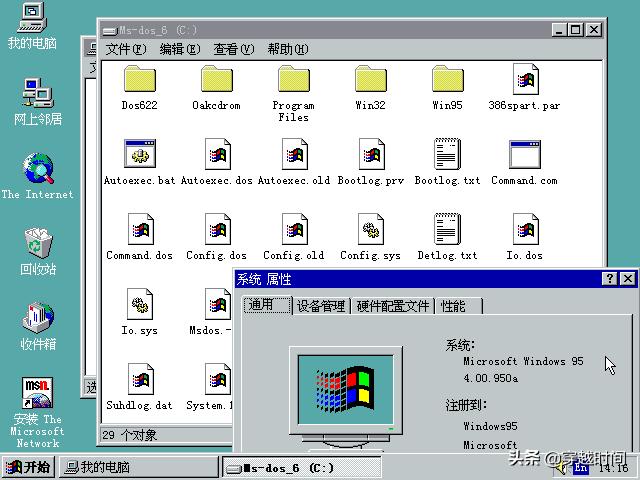
Task: Select the Bootlog.prv file icon
Action: tap(371, 154)
